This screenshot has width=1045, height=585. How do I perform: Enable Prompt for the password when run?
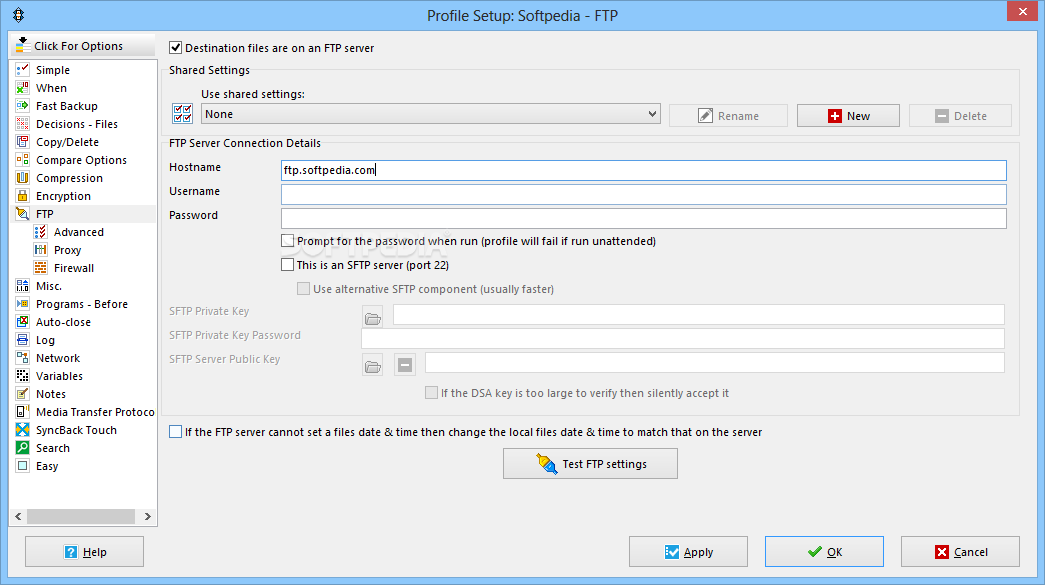click(x=287, y=241)
